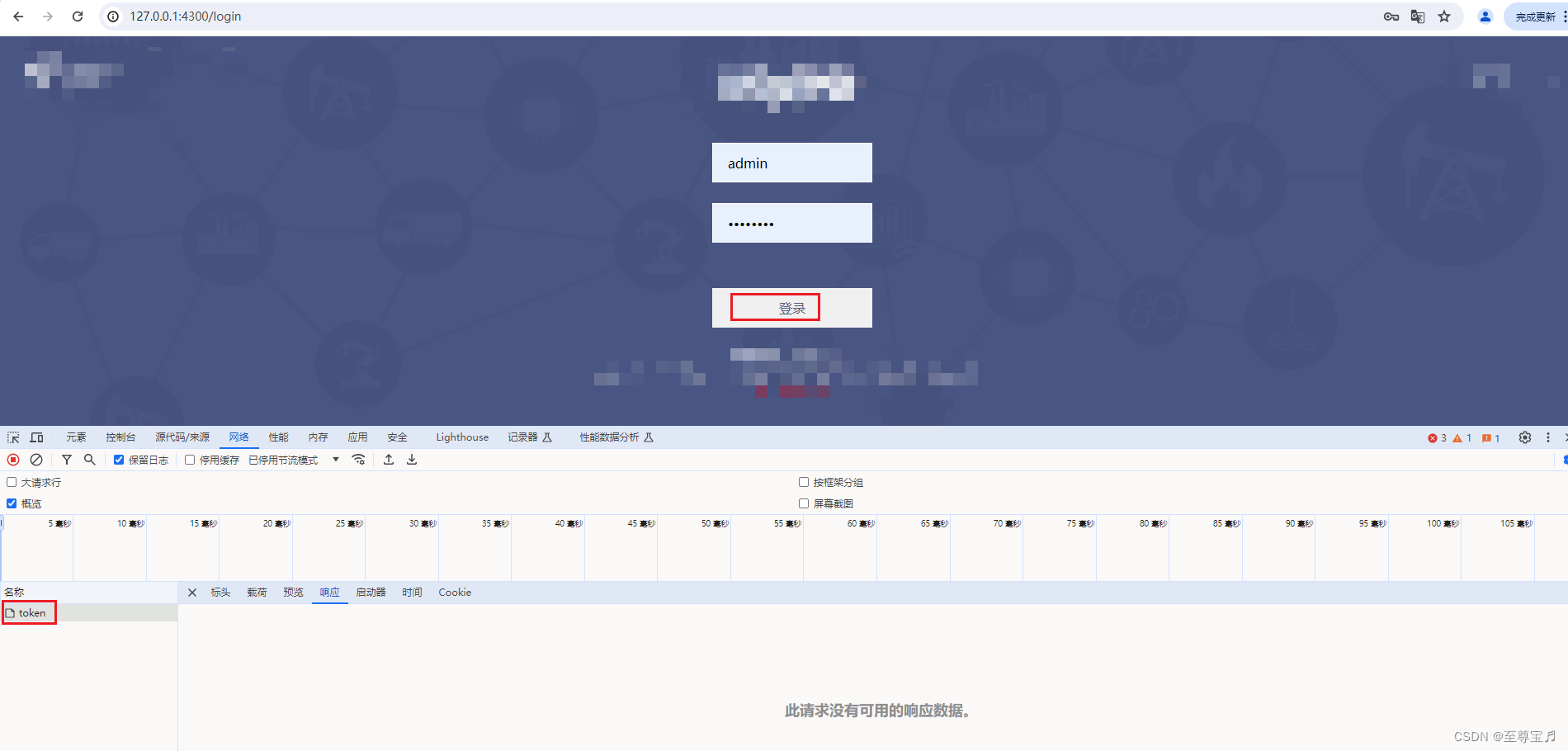Export HAR using the download icon
The height and width of the screenshot is (751, 1568).
pyautogui.click(x=411, y=460)
